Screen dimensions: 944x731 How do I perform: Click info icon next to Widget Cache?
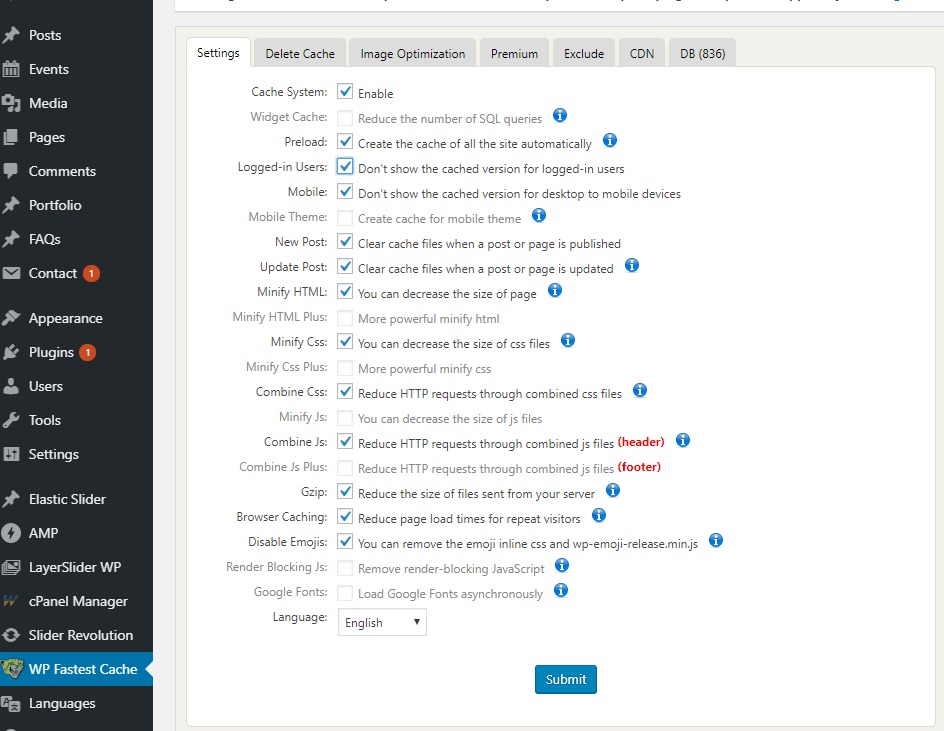[x=560, y=116]
